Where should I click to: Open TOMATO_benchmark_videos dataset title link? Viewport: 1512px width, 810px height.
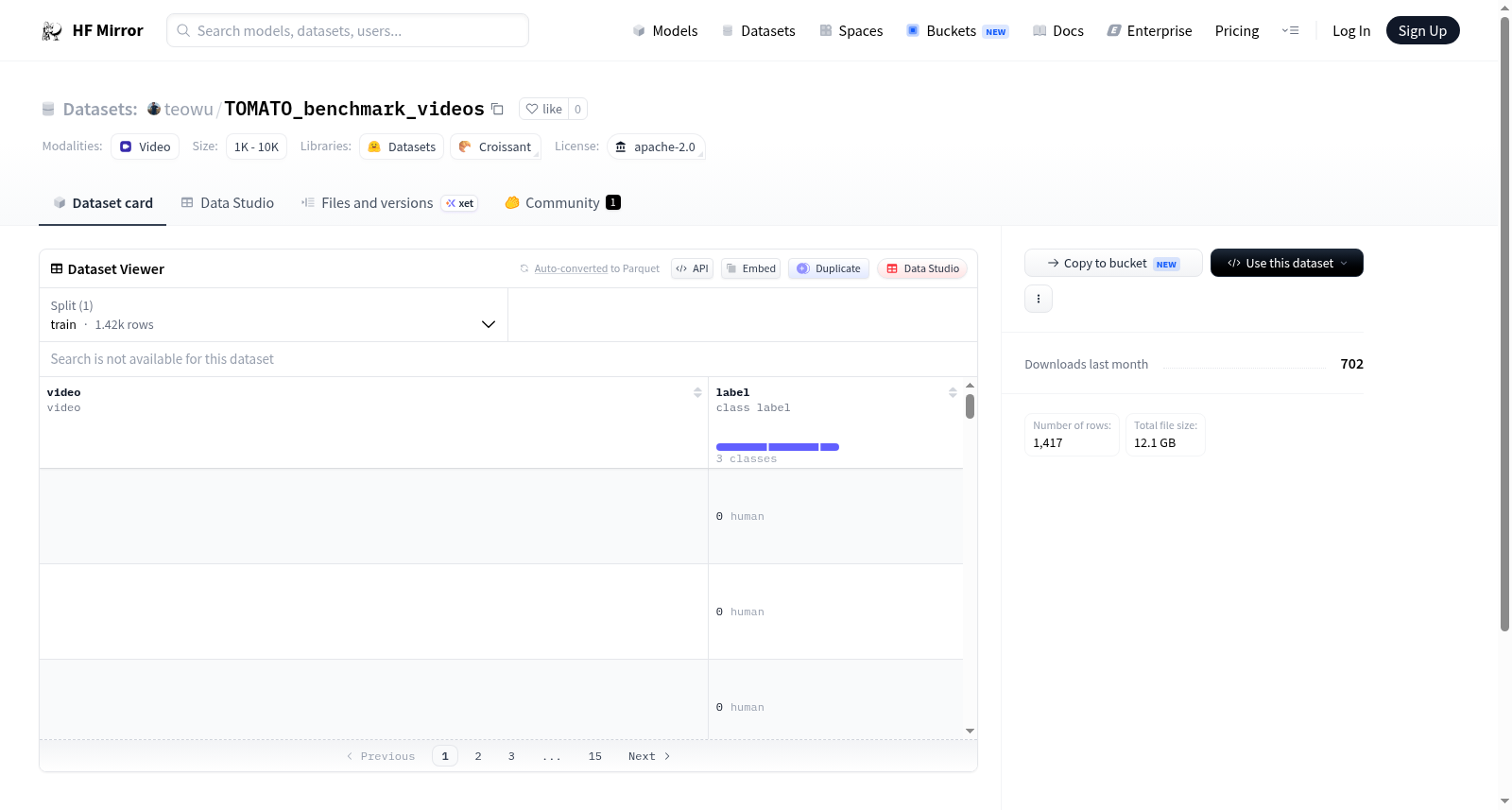point(354,109)
